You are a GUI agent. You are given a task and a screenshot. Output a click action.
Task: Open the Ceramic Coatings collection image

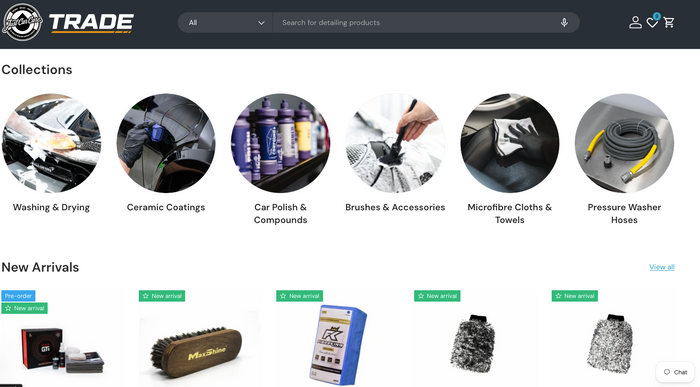[x=166, y=143]
